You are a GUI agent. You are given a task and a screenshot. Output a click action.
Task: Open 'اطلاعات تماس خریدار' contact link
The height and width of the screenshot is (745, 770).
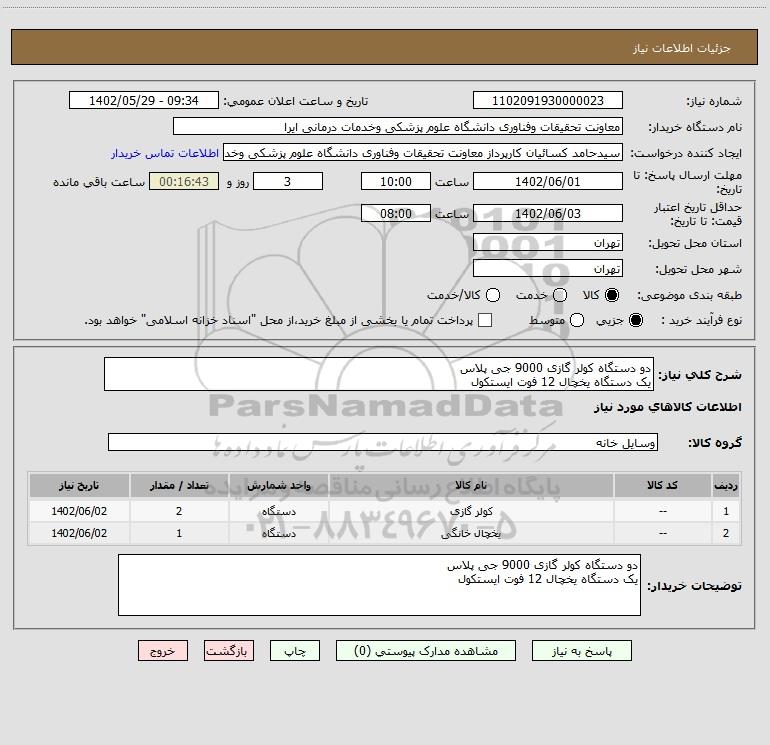(165, 153)
